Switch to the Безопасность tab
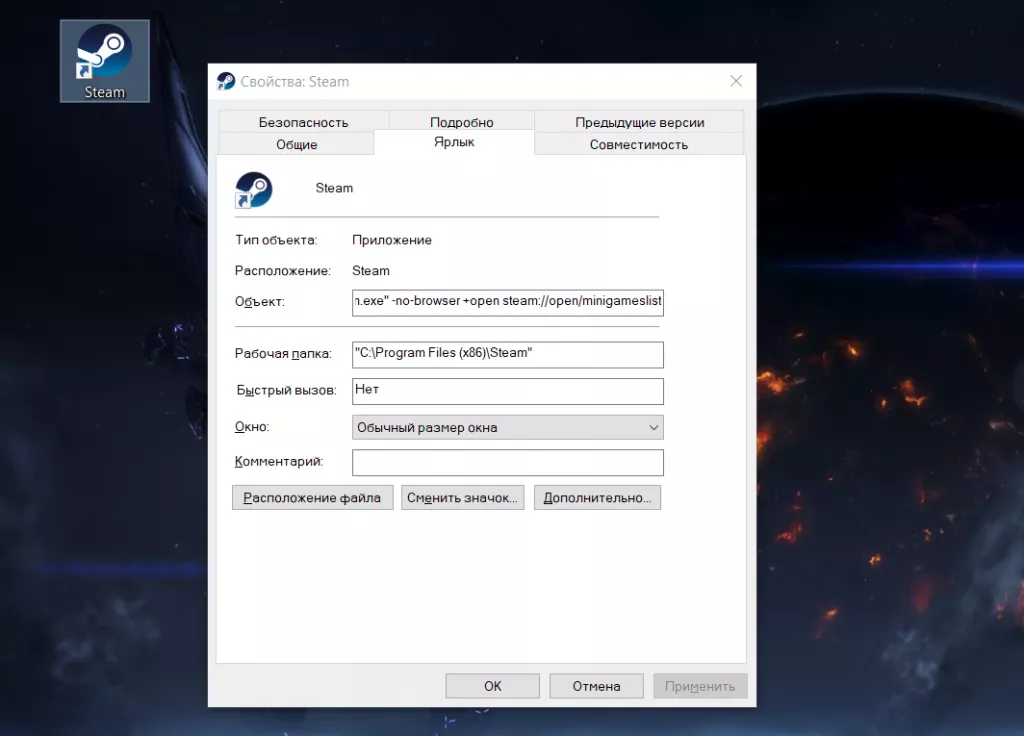This screenshot has width=1024, height=736. 303,122
